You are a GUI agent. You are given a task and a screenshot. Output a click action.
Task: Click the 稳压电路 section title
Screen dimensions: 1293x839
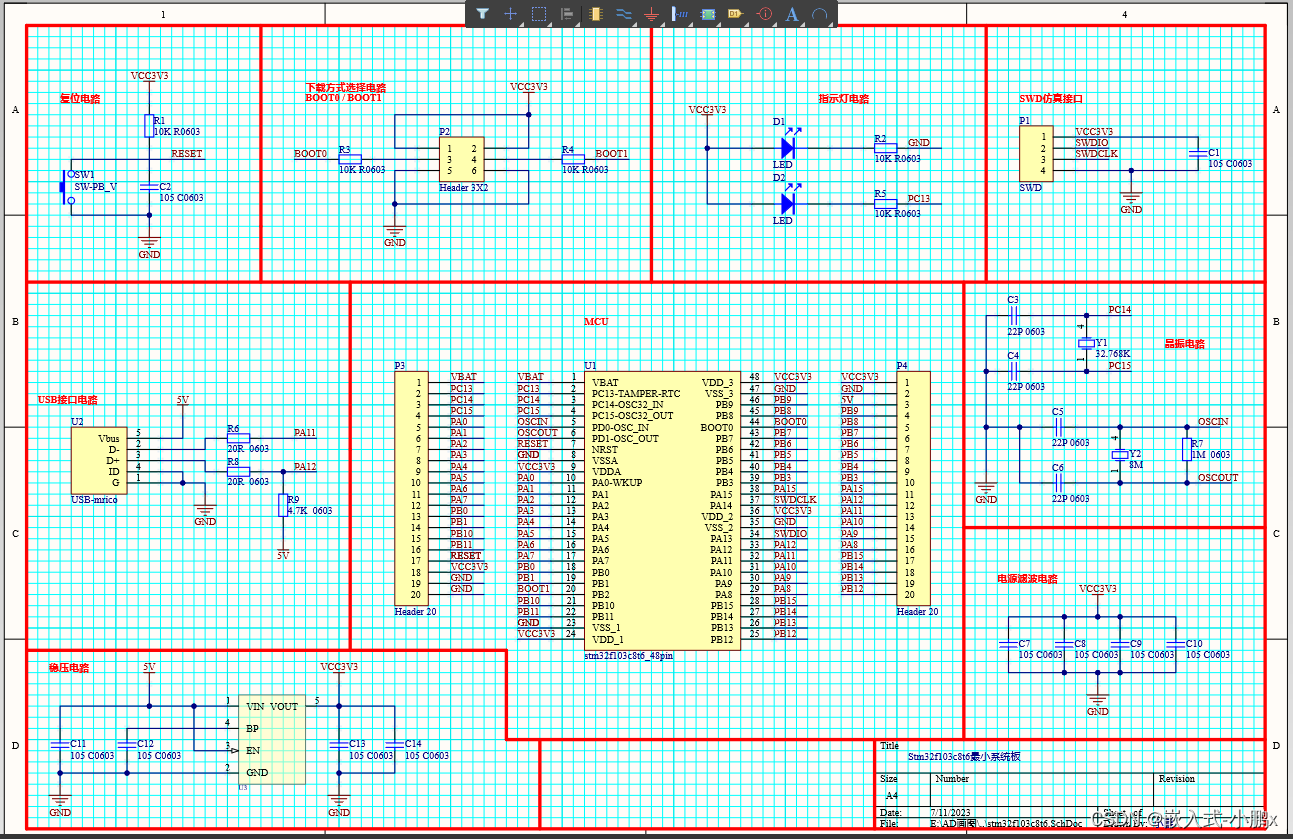(x=69, y=667)
